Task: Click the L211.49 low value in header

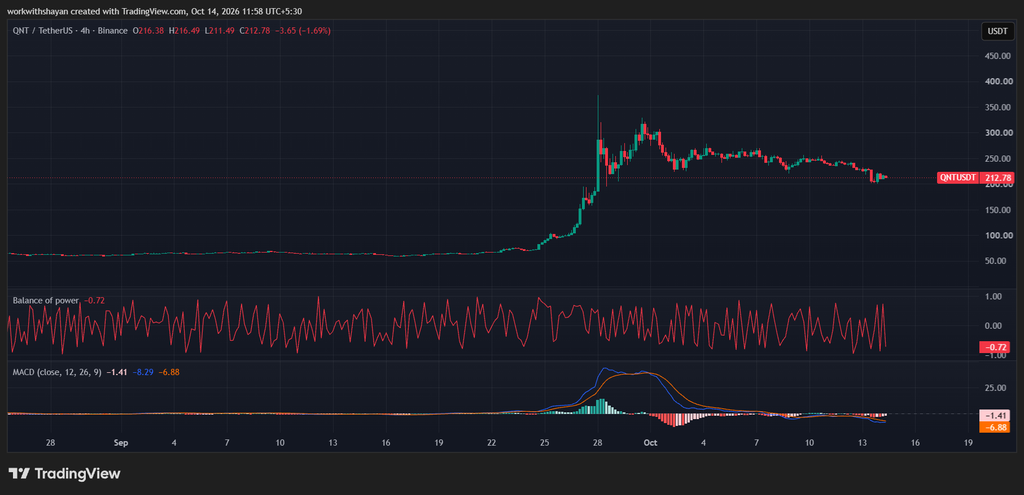Action: click(221, 31)
